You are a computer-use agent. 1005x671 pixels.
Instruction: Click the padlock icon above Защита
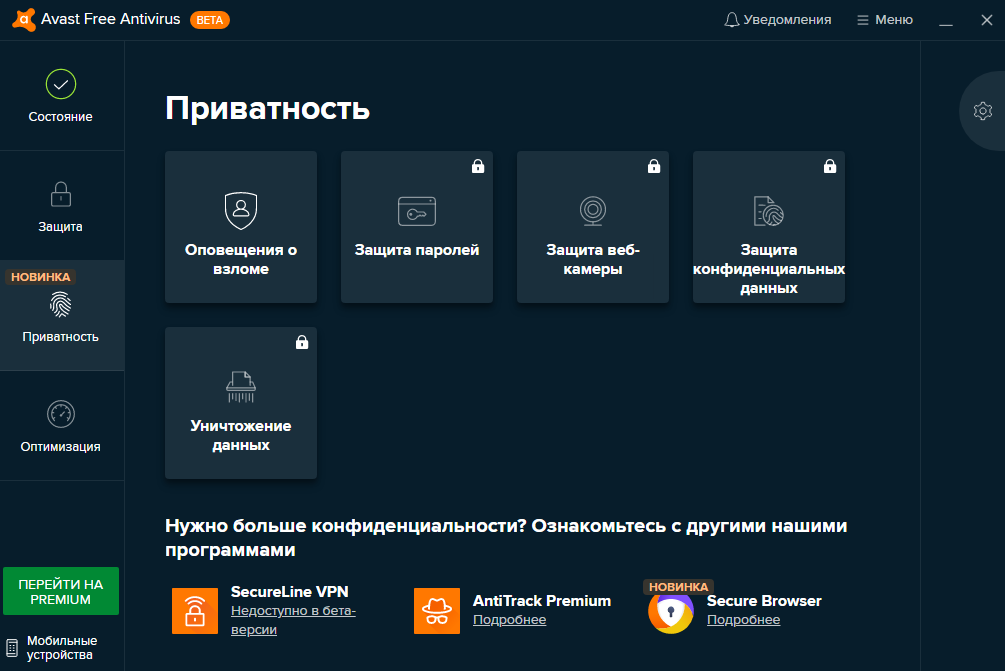coord(61,194)
